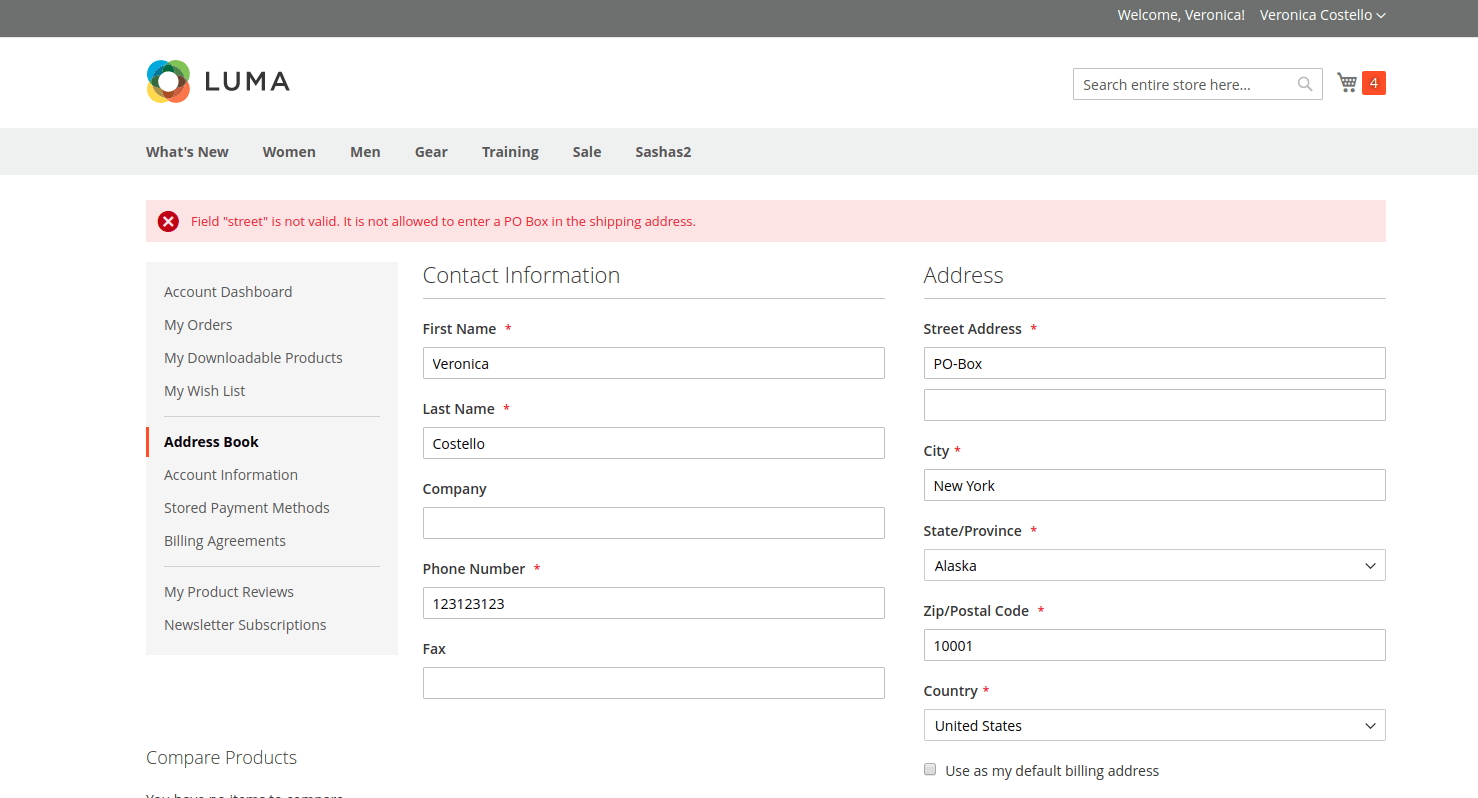Click the red error icon in alert
Screen dimensions: 1478x798
point(168,221)
